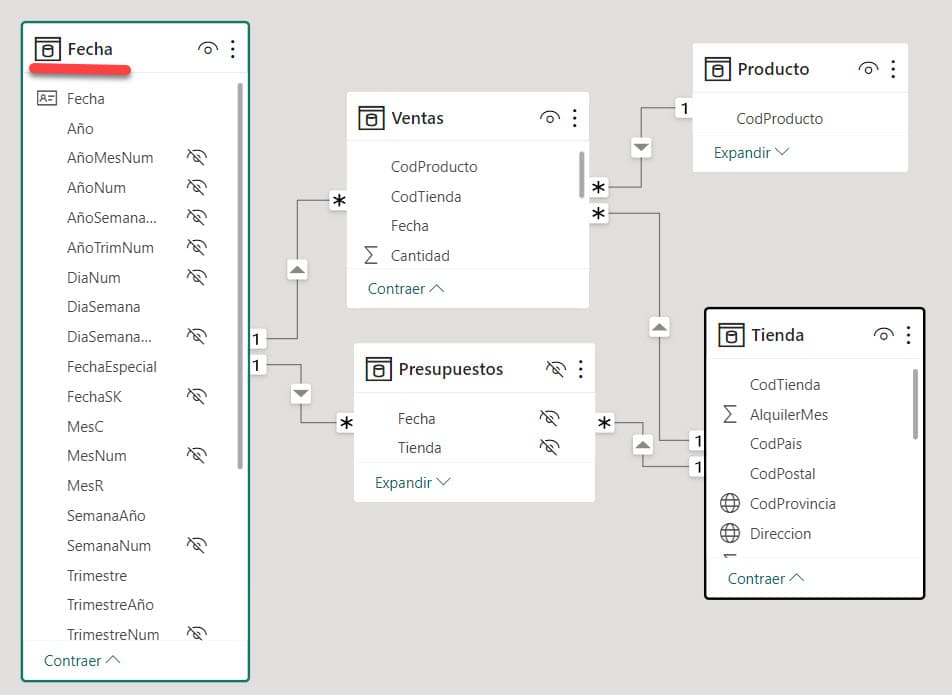Show the hidden AñoMesNum field
This screenshot has height=695, width=952.
coord(197,157)
